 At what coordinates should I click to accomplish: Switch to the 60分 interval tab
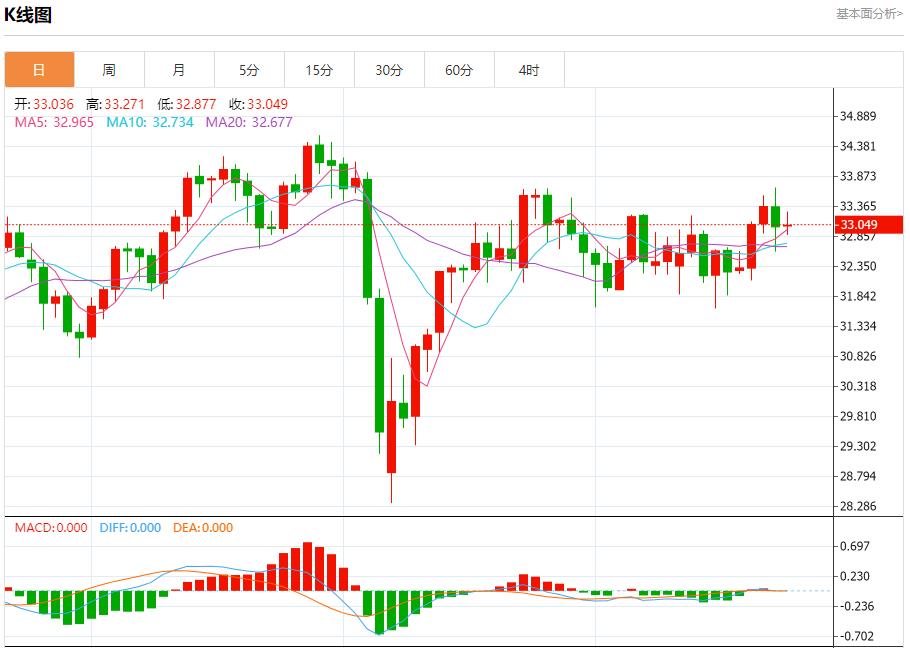459,70
